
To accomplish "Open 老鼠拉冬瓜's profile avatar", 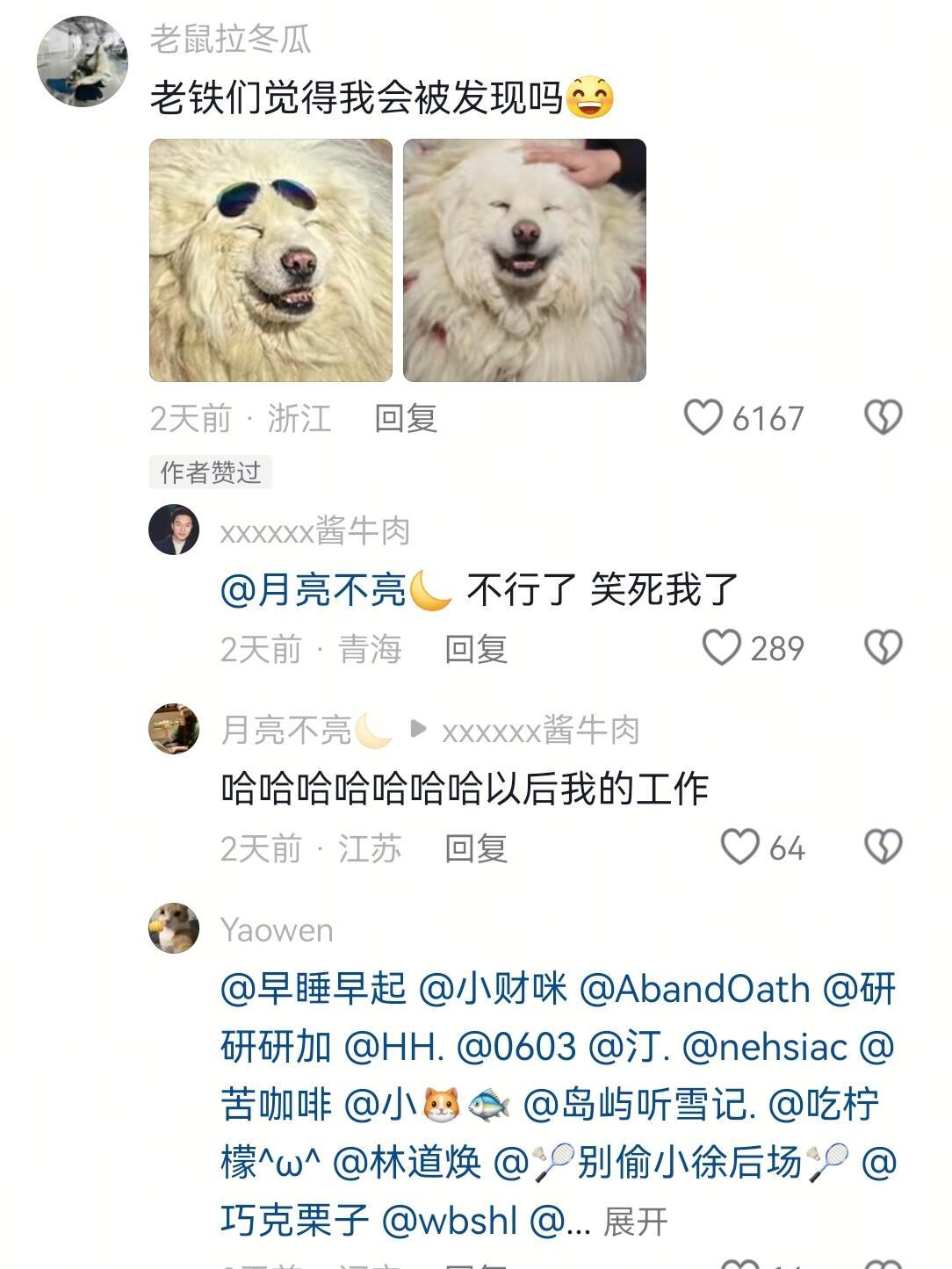I will 83,61.
